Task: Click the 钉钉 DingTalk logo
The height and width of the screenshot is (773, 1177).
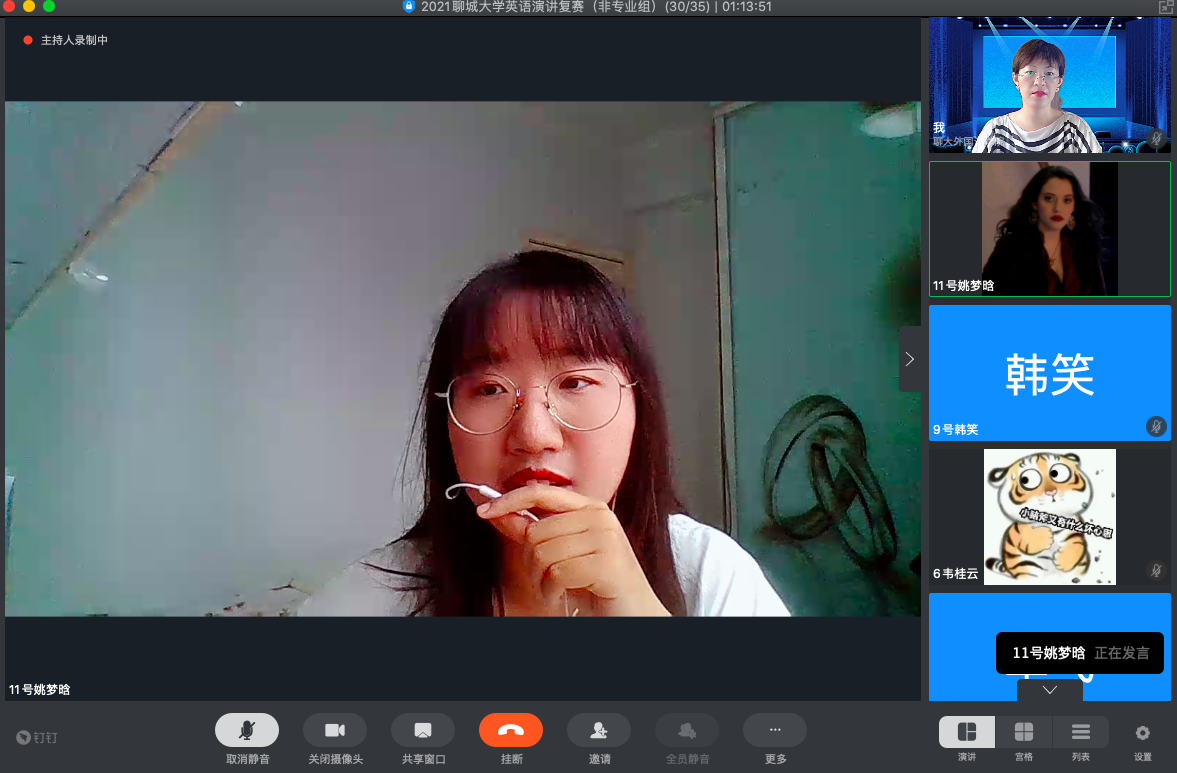Action: [x=37, y=738]
